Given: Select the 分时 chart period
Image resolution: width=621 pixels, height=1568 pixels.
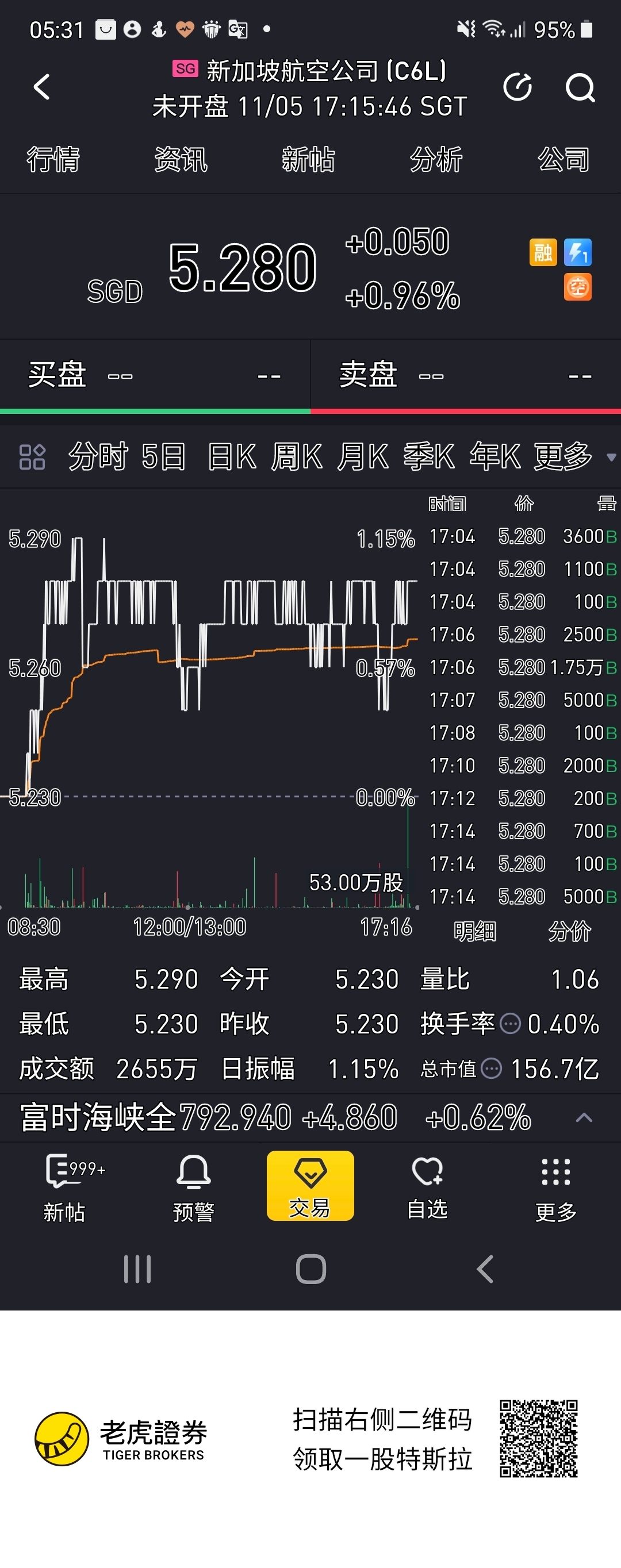Looking at the screenshot, I should pos(98,456).
